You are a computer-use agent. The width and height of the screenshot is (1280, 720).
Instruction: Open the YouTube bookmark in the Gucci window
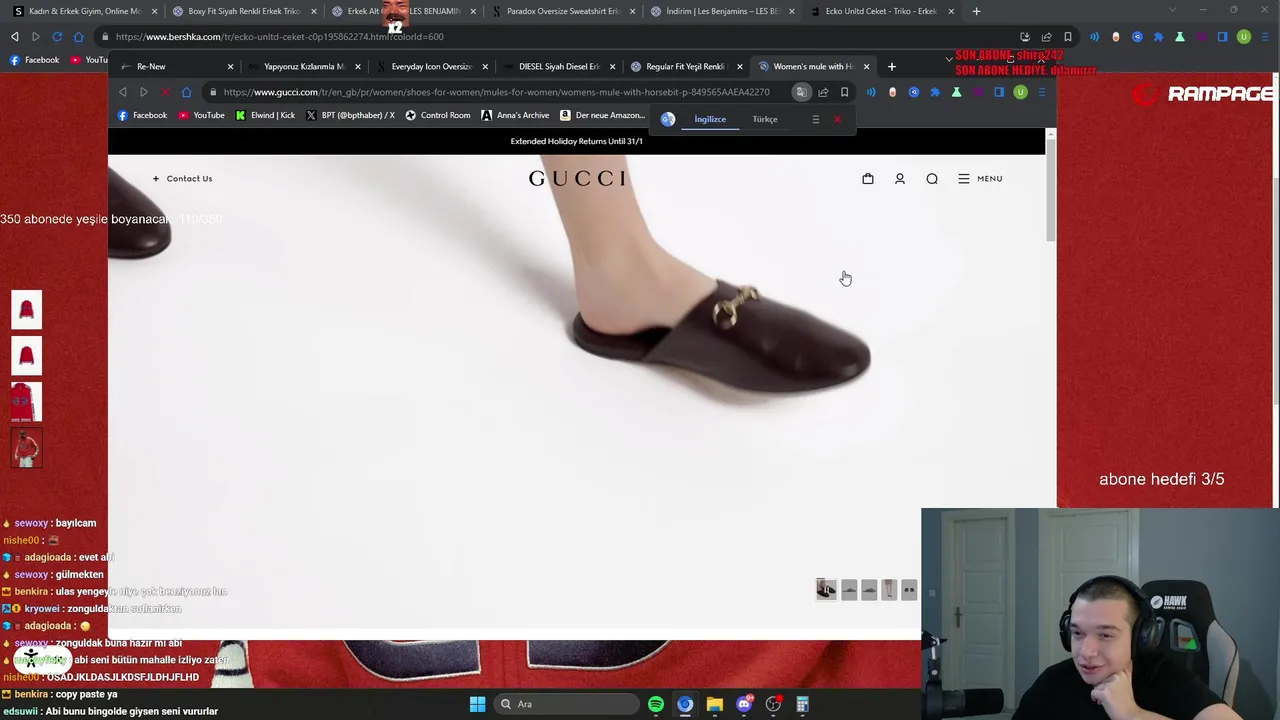201,115
